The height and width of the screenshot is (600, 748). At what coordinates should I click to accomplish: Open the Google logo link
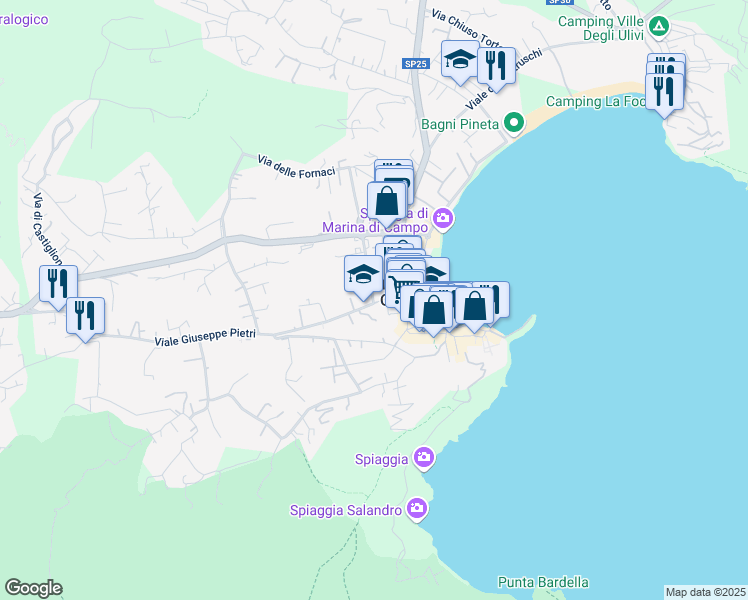33,588
